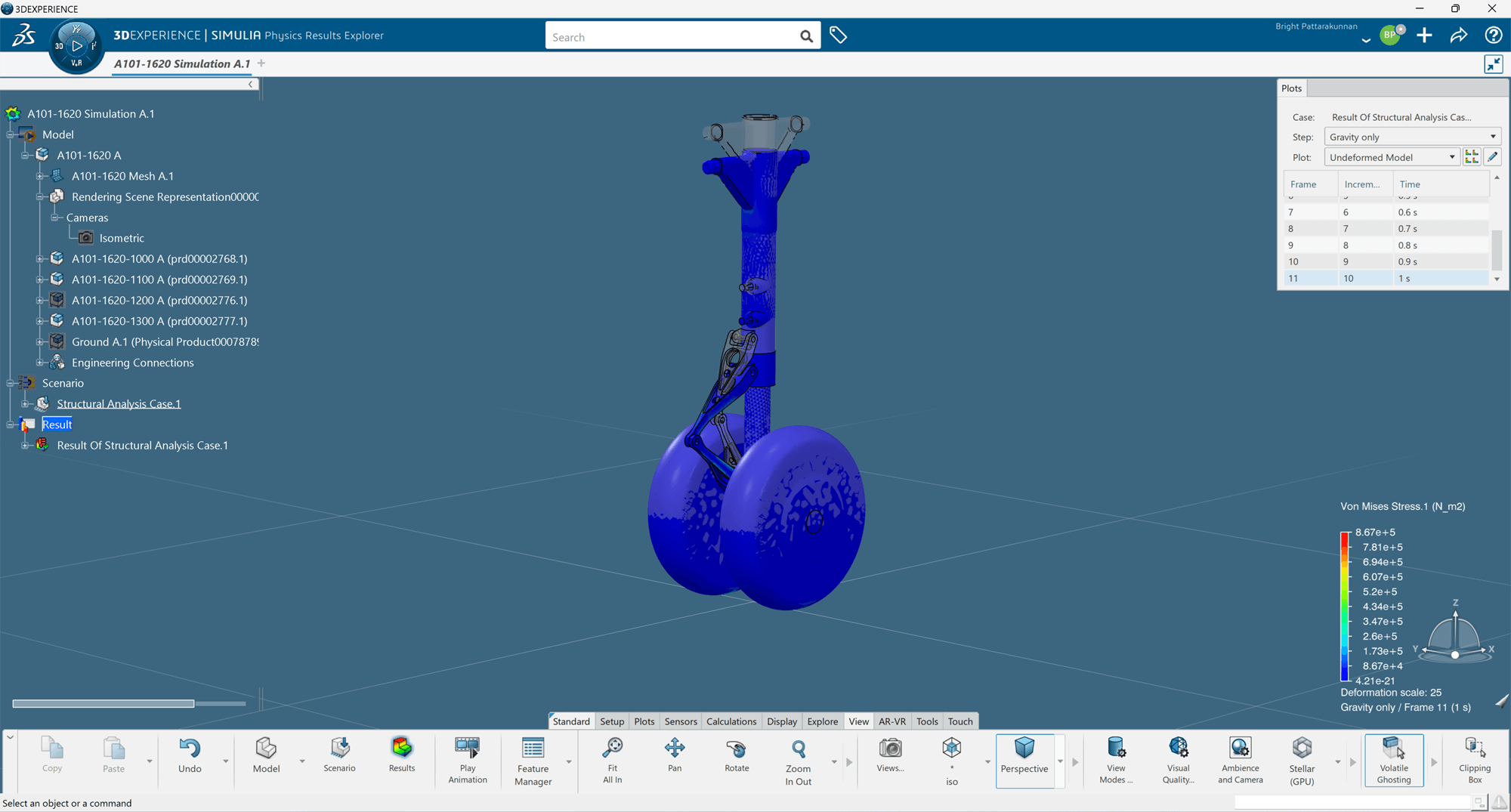Select the Result tree node

point(57,425)
